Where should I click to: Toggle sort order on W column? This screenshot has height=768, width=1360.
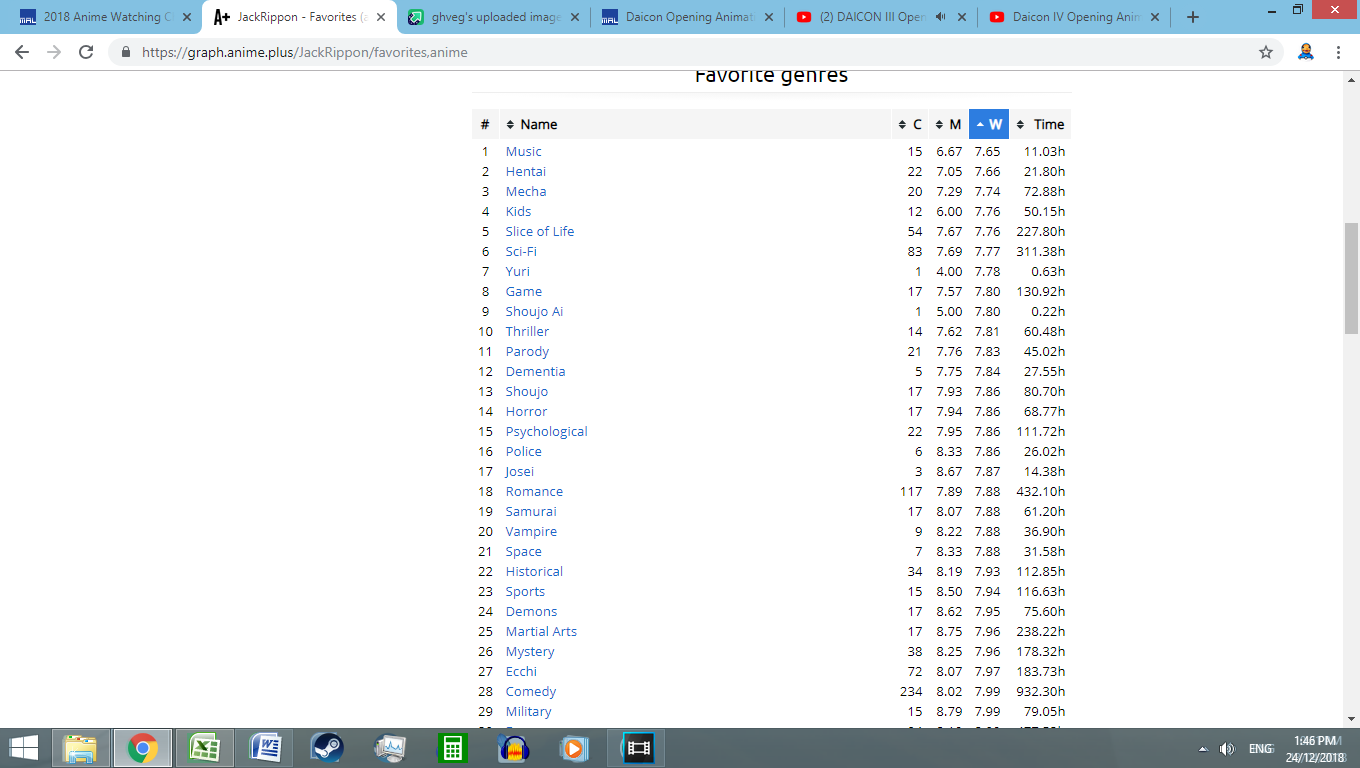point(988,124)
